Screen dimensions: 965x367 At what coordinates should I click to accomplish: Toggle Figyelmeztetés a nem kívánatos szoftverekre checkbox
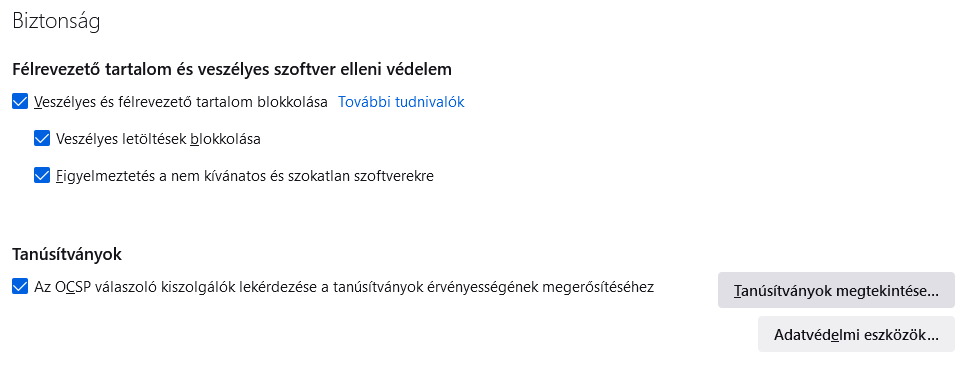tap(42, 175)
